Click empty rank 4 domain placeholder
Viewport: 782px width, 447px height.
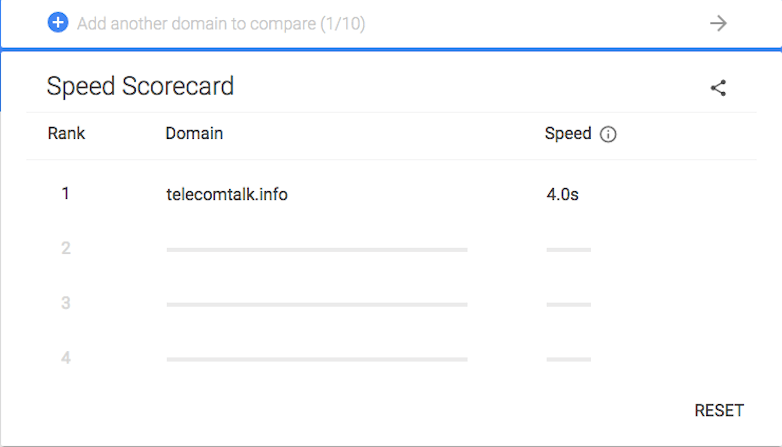[x=317, y=359]
